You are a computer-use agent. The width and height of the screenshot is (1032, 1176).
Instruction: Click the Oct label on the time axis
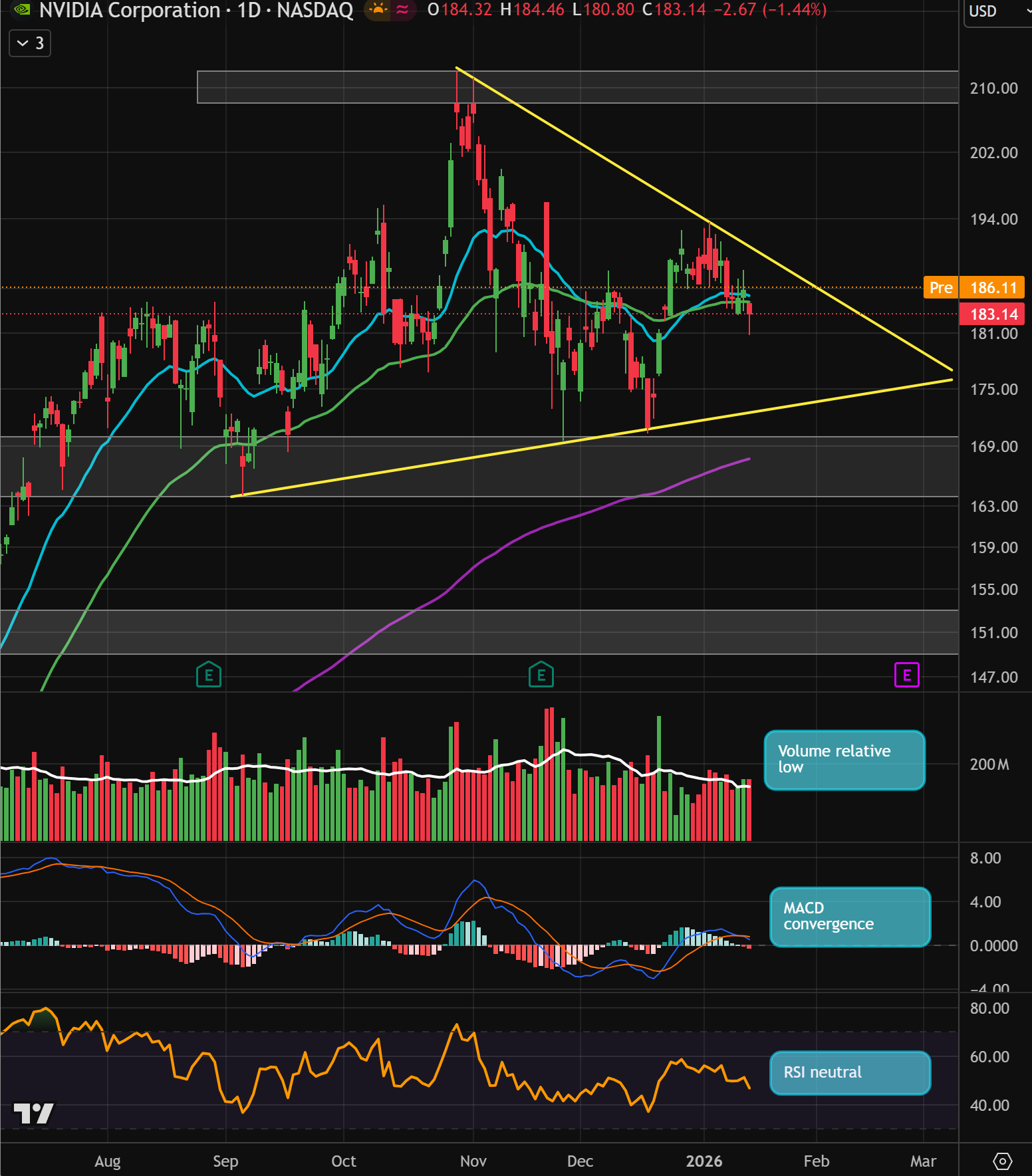coord(344,1161)
